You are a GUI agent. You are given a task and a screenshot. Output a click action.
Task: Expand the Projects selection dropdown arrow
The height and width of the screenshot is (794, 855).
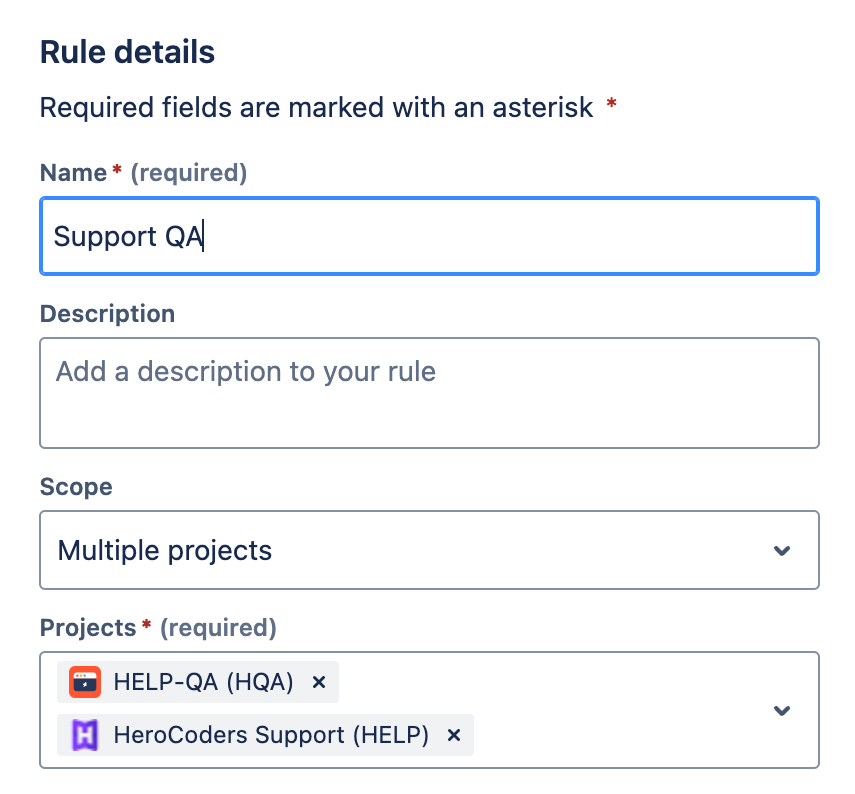[784, 710]
